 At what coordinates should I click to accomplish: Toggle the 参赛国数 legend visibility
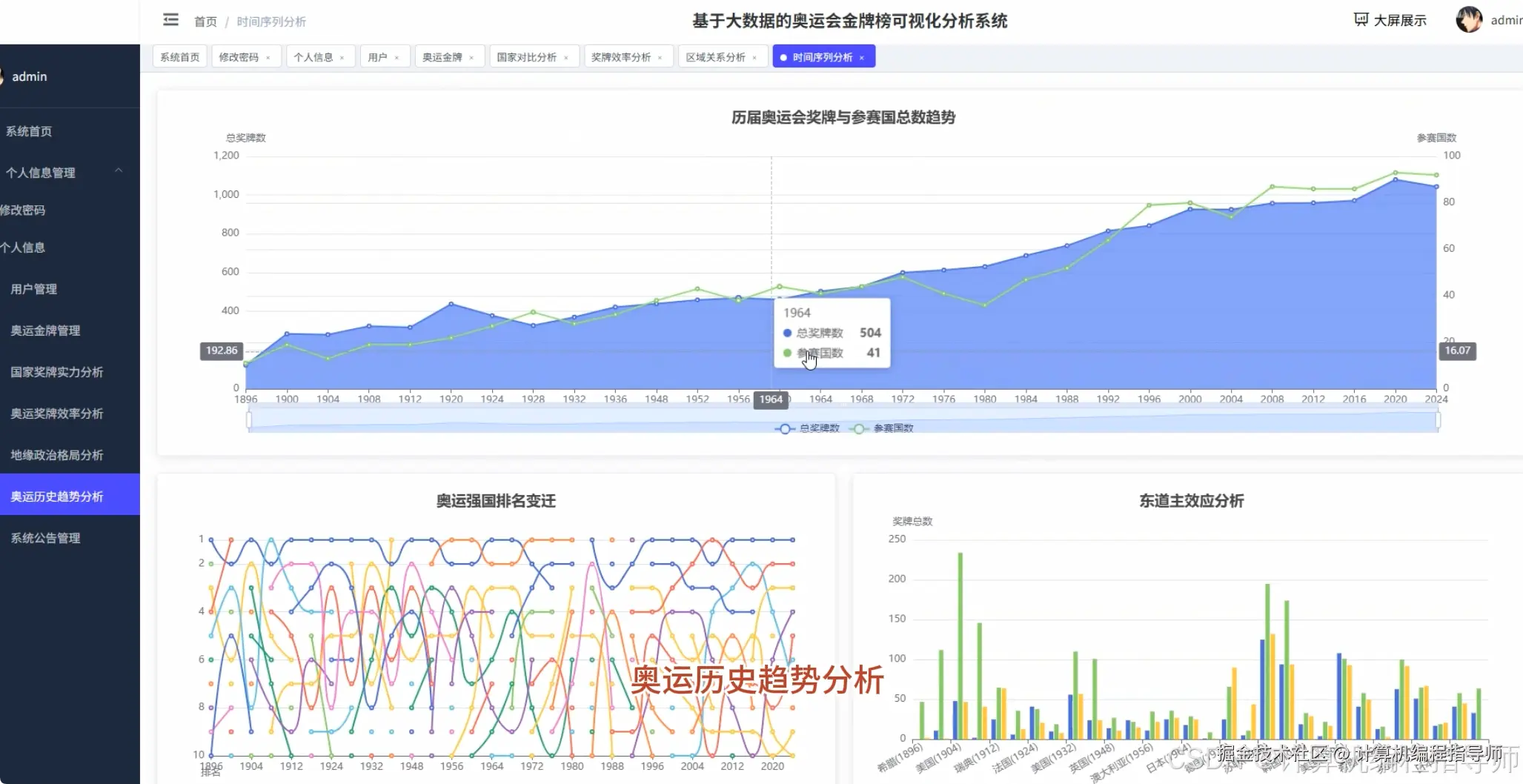[882, 428]
